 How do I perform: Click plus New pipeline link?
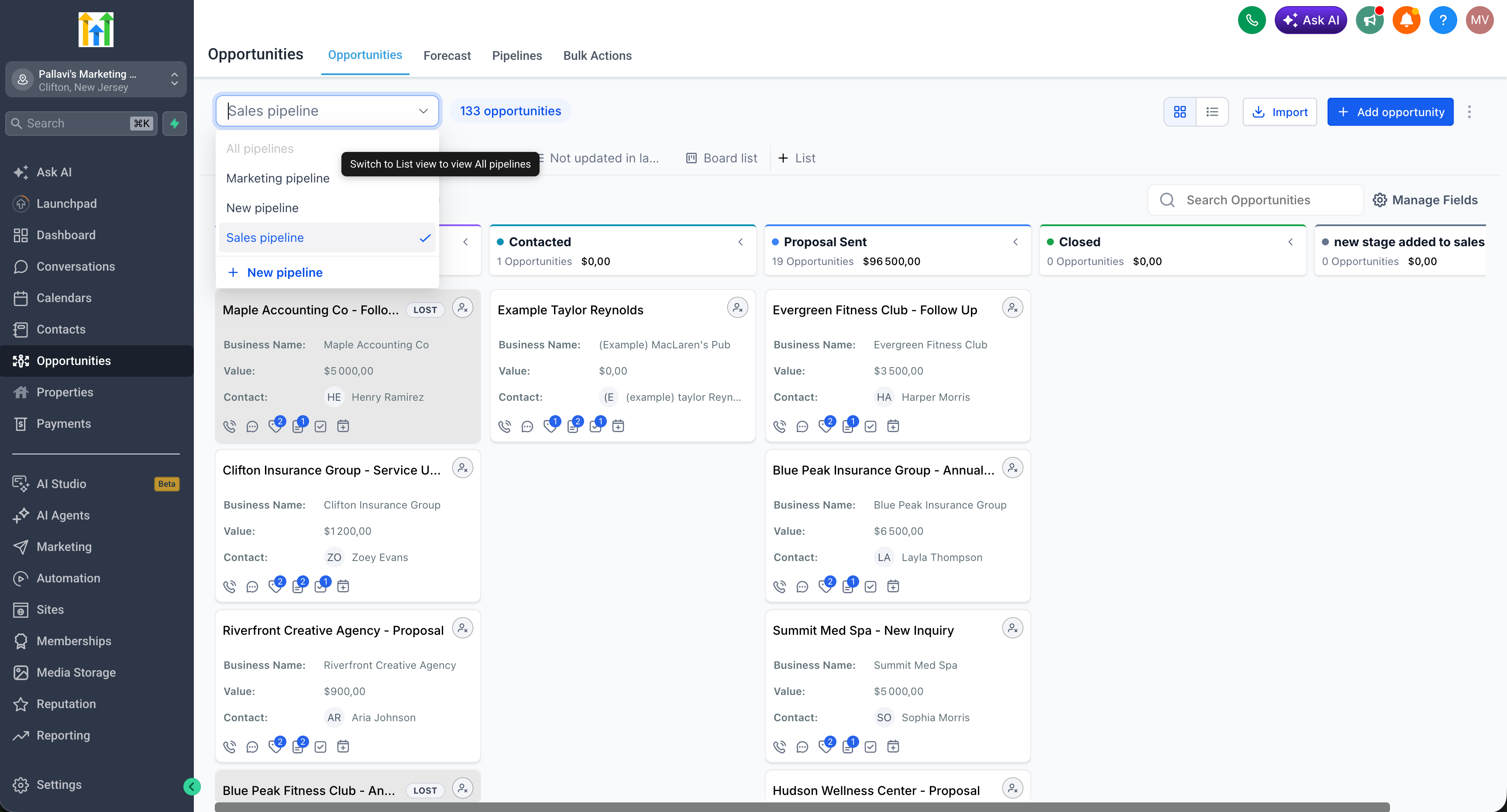[275, 272]
